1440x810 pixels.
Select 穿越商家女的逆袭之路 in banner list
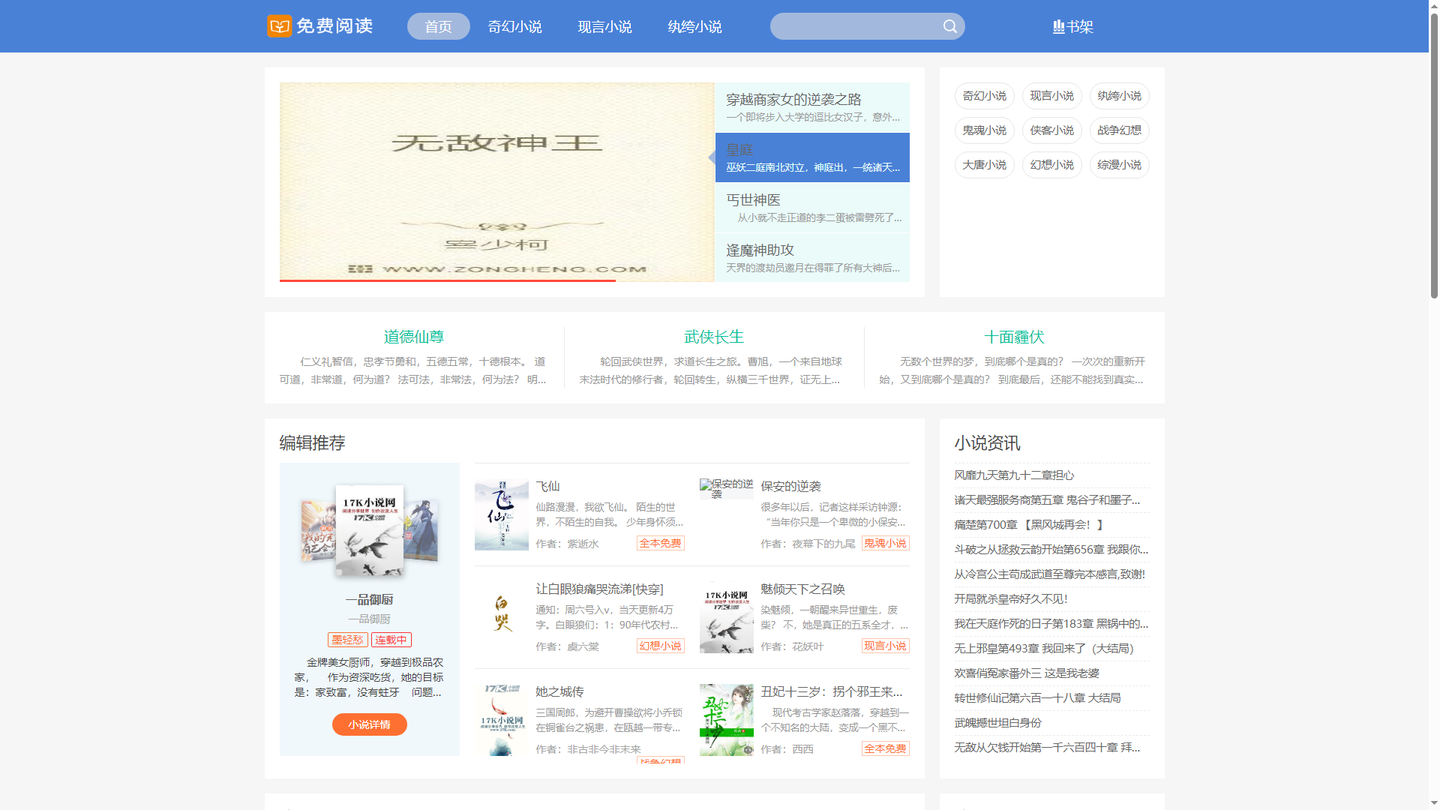pos(812,107)
